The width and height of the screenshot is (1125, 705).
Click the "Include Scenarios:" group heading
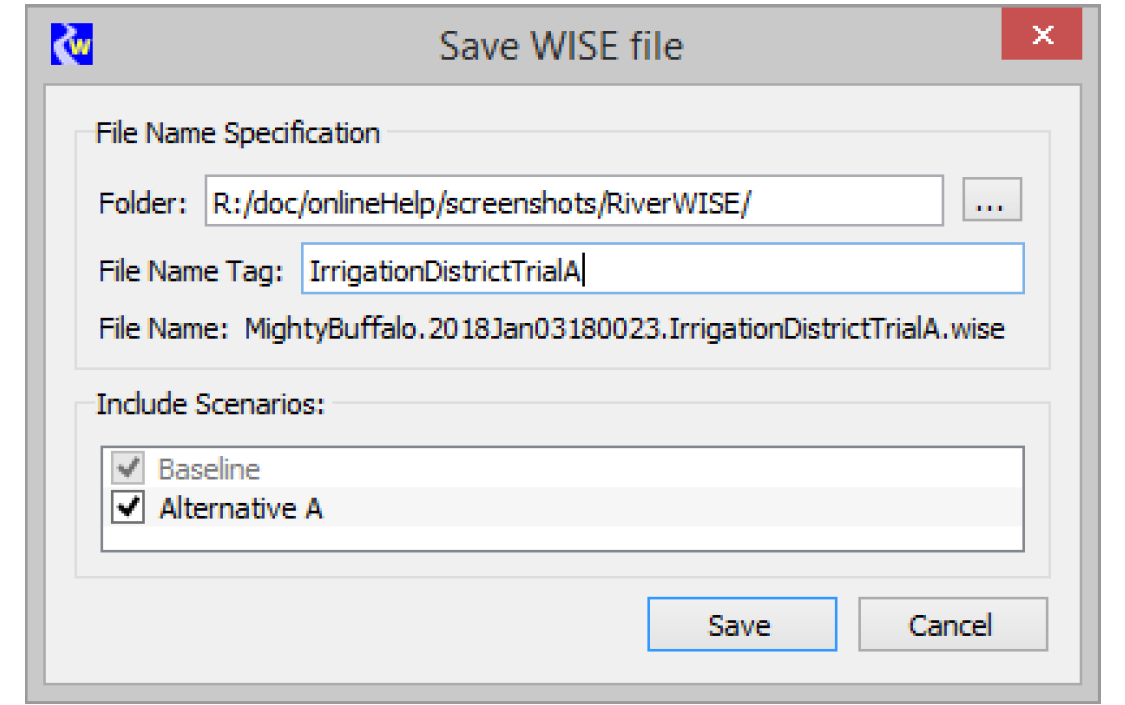tap(213, 405)
